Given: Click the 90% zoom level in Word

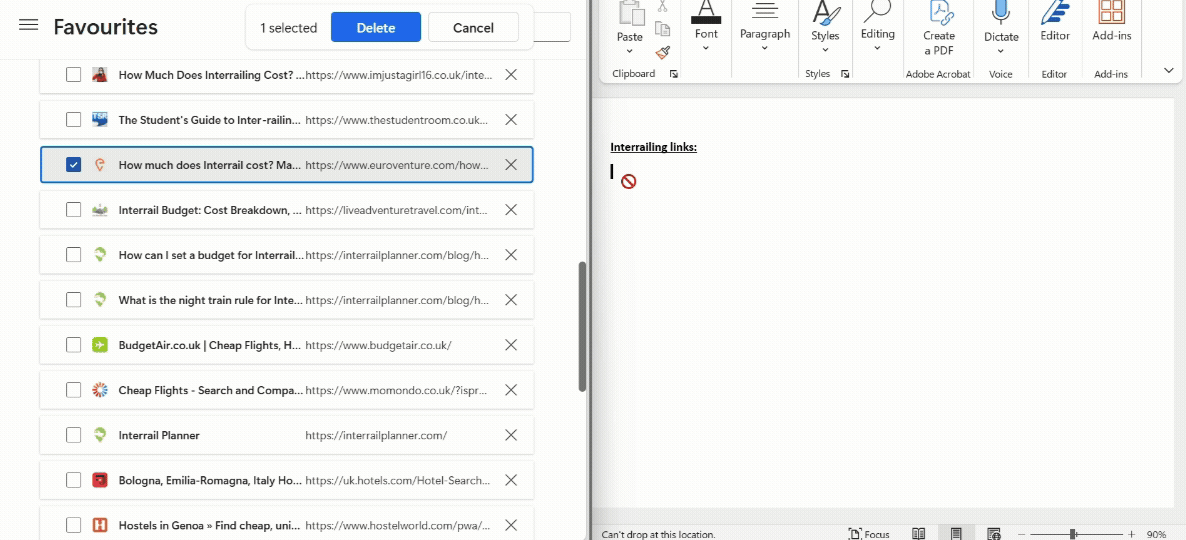Looking at the screenshot, I should coord(1157,534).
